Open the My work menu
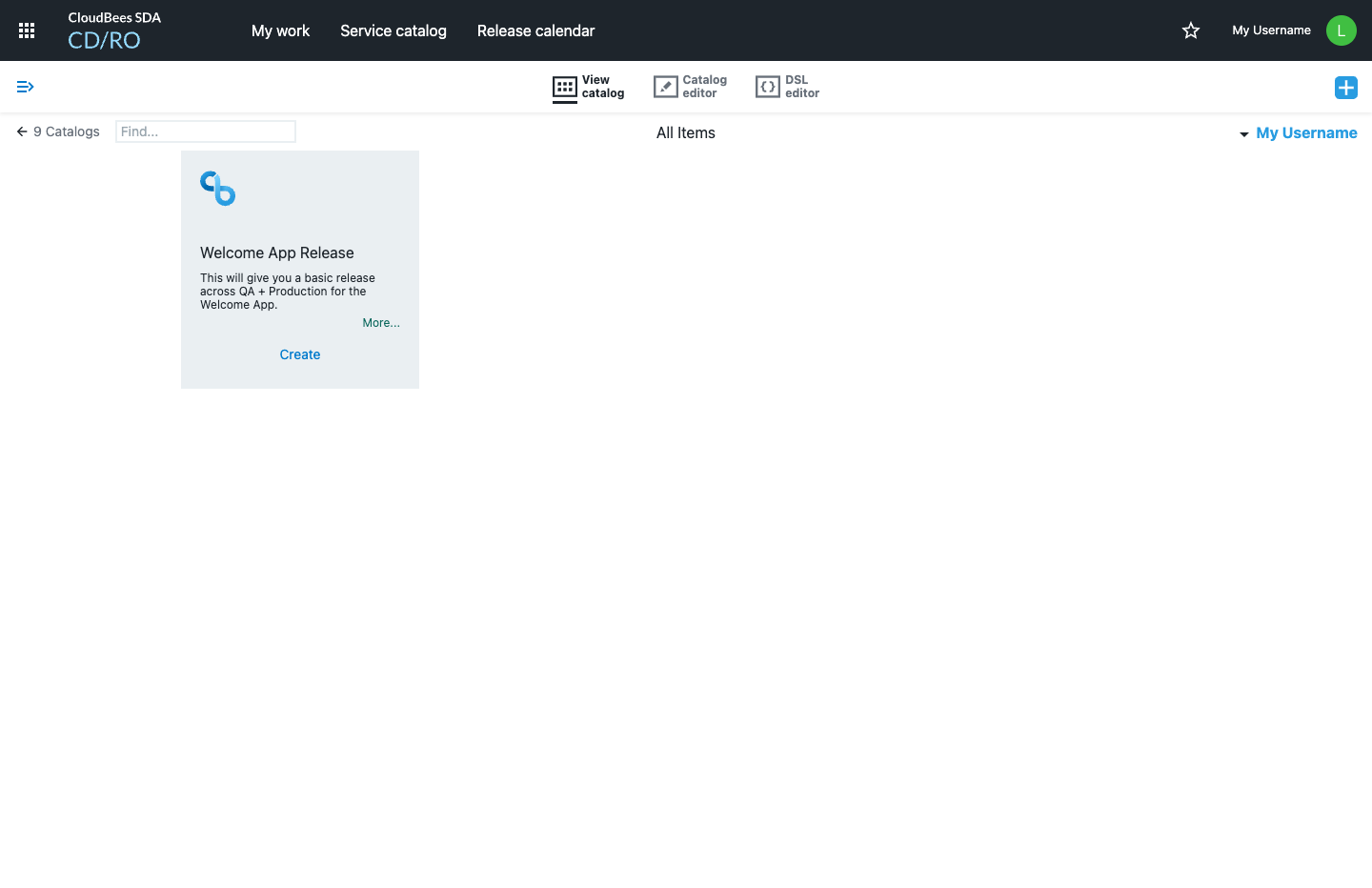Image resolution: width=1372 pixels, height=888 pixels. click(280, 30)
